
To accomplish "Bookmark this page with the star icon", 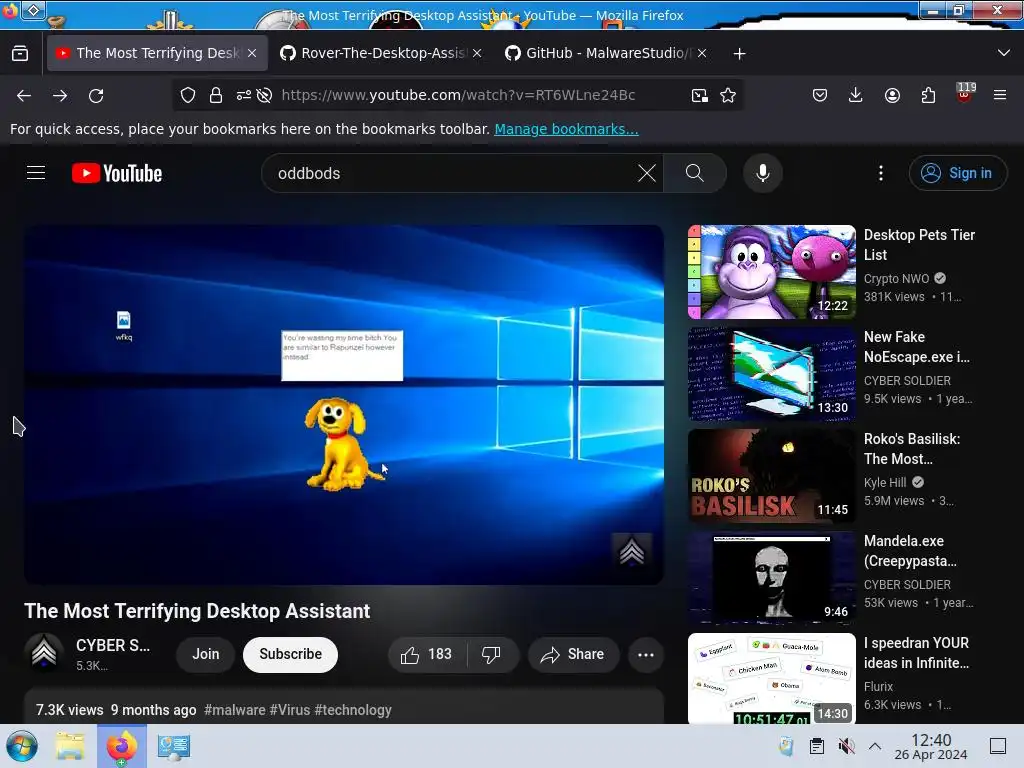I will click(728, 95).
